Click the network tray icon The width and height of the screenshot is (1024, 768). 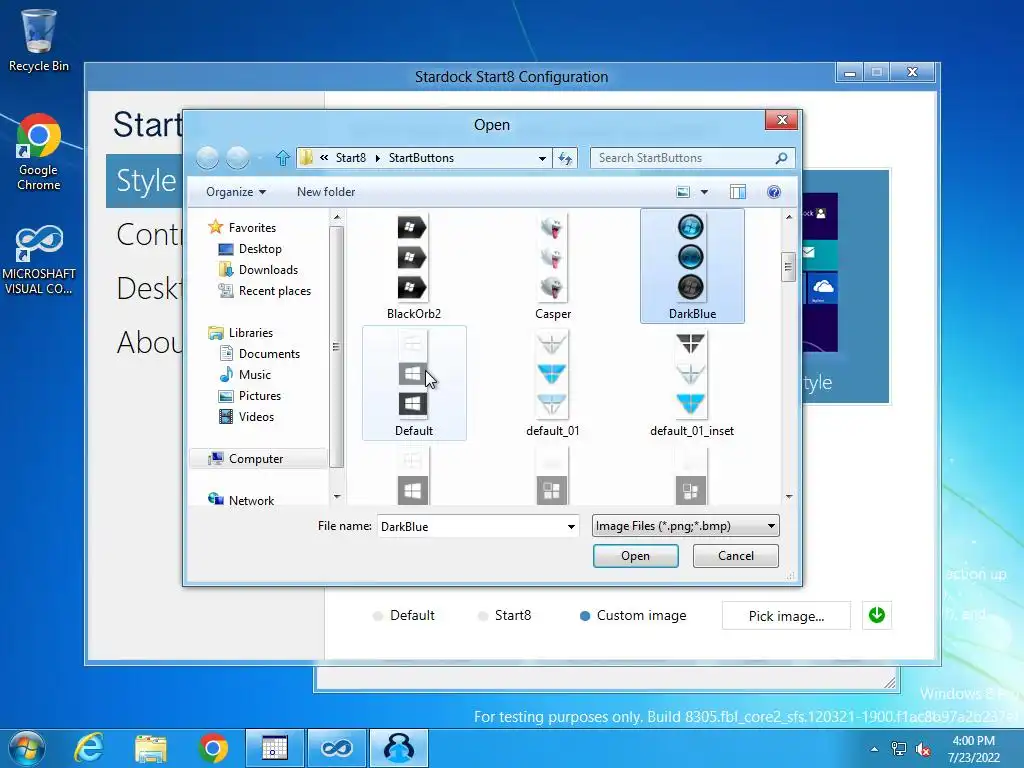point(899,749)
